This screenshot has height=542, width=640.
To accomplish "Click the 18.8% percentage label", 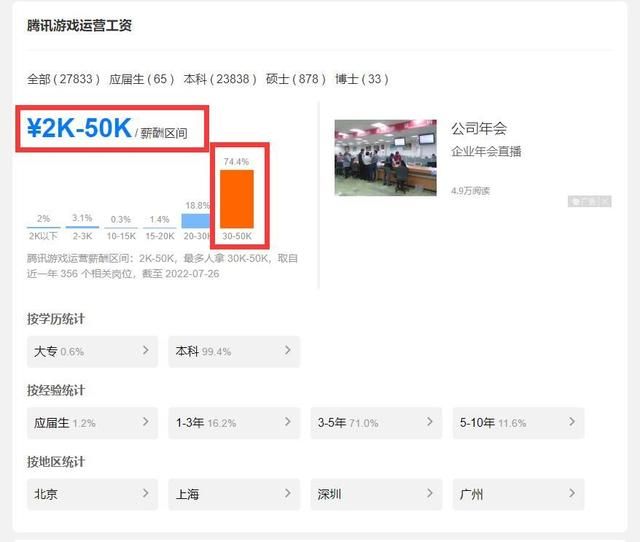I will 198,205.
